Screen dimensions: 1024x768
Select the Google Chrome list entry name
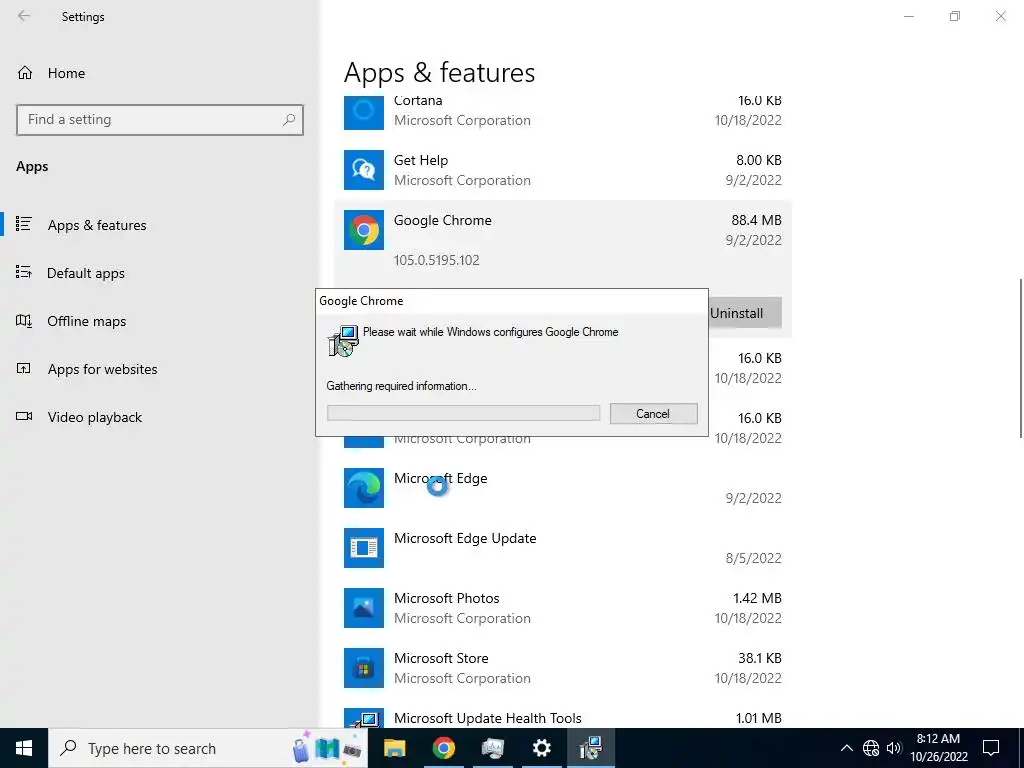point(442,220)
